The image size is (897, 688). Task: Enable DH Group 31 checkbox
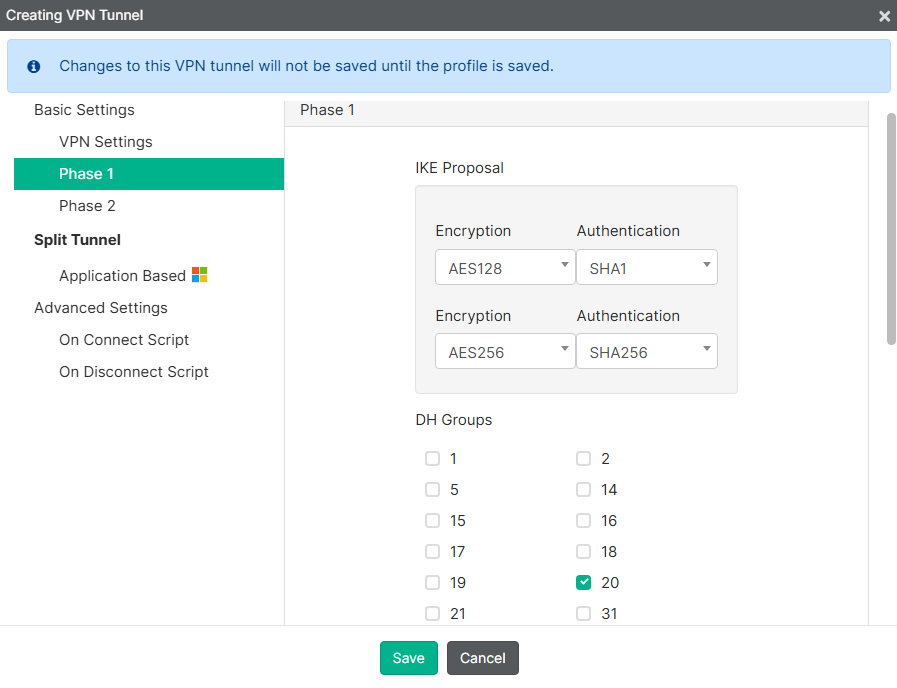tap(583, 613)
